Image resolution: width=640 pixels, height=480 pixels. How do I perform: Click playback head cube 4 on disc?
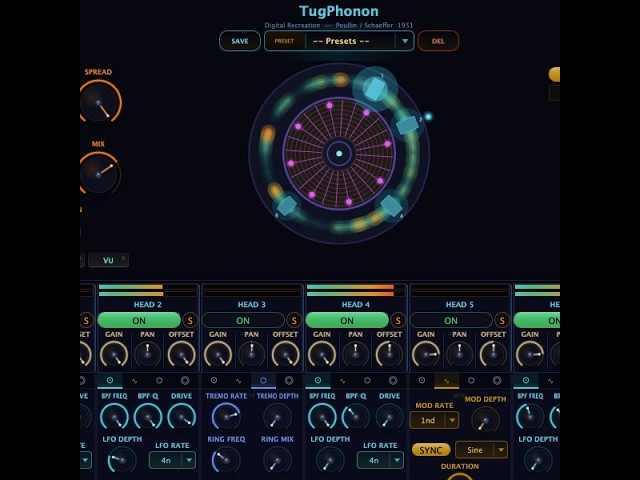click(391, 205)
